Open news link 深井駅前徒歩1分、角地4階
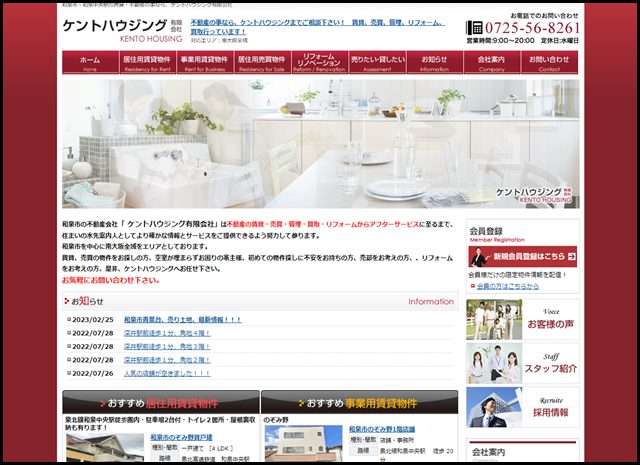 (x=167, y=333)
